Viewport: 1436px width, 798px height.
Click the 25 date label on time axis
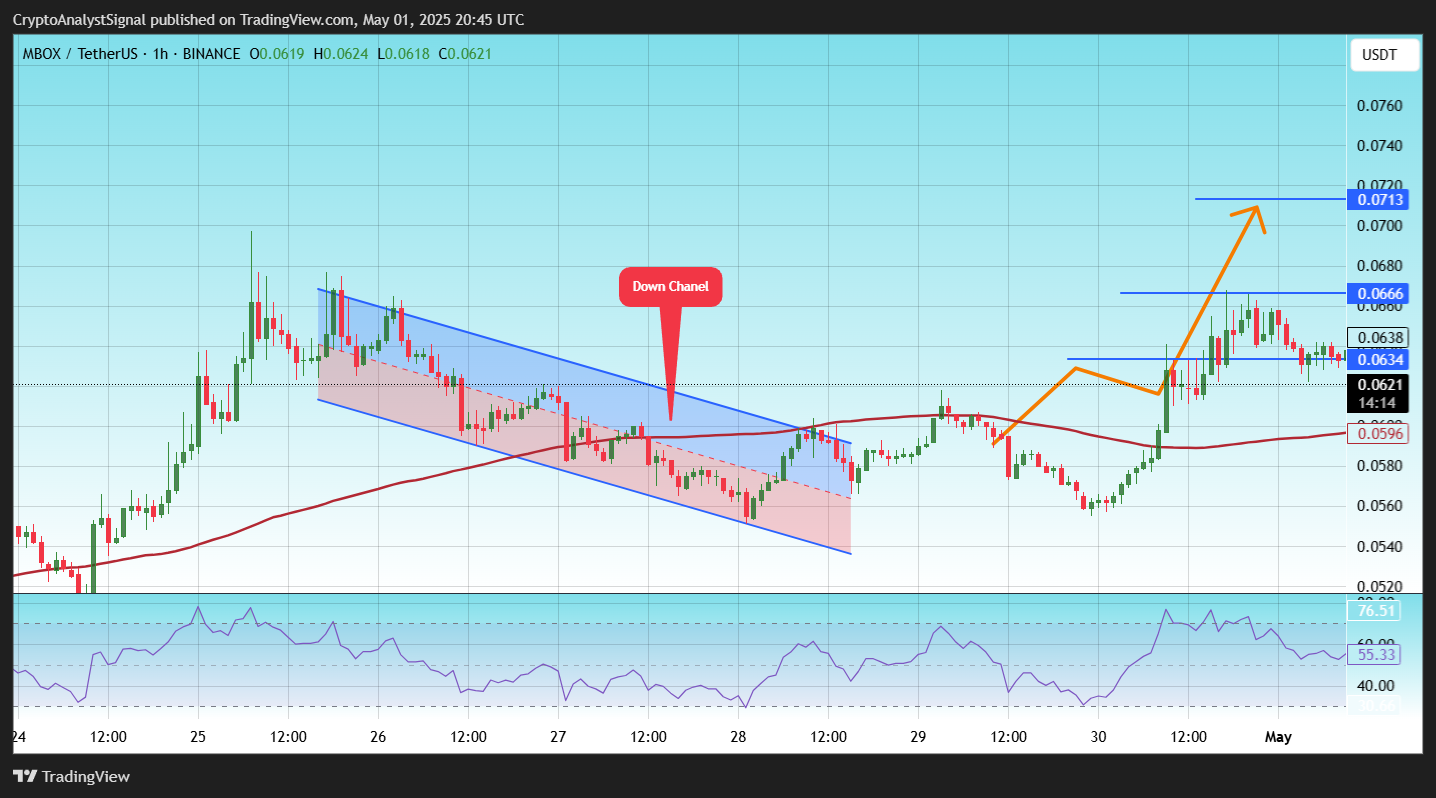pos(198,737)
